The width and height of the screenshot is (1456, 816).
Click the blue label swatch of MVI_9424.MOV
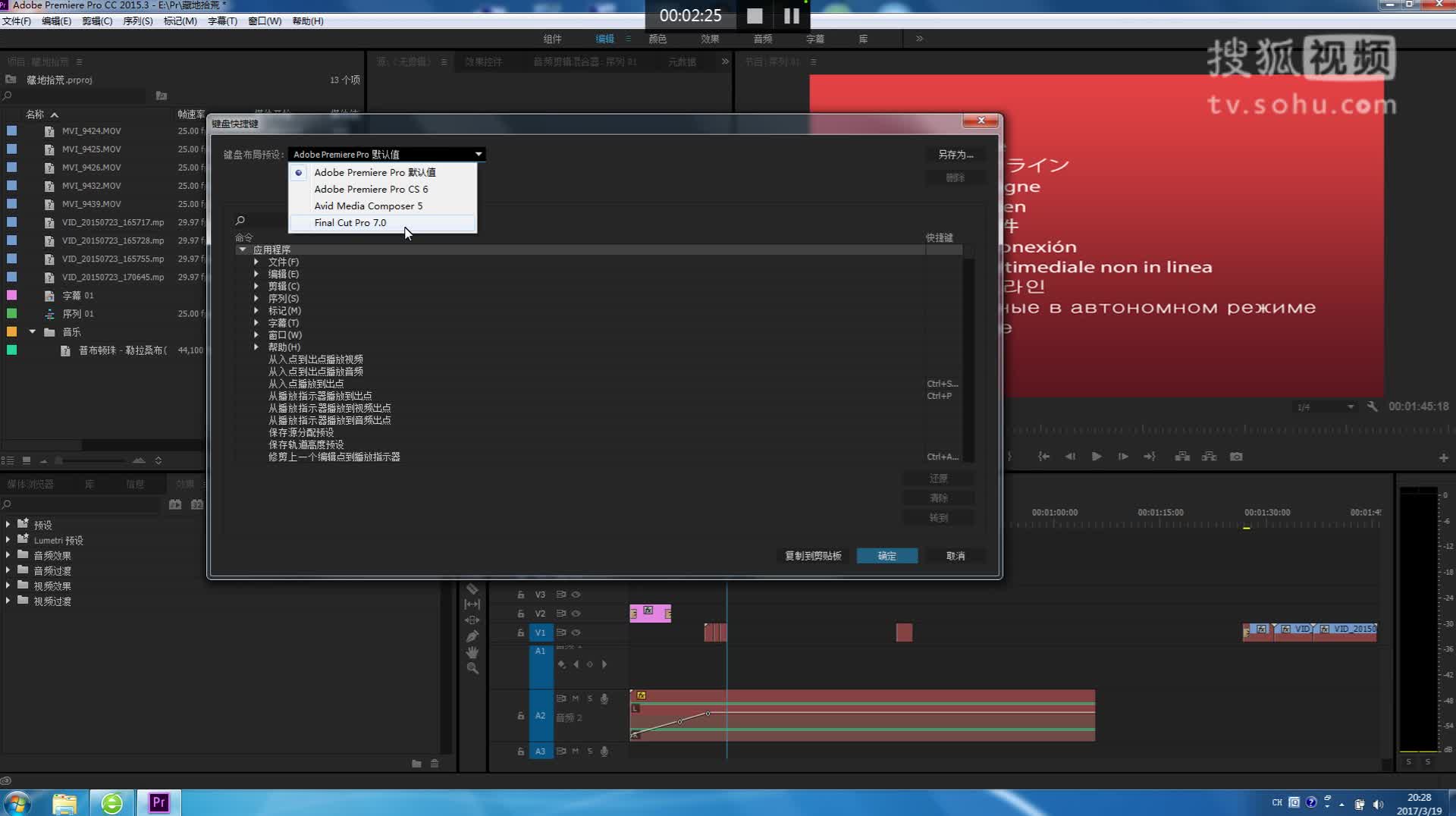click(x=11, y=131)
